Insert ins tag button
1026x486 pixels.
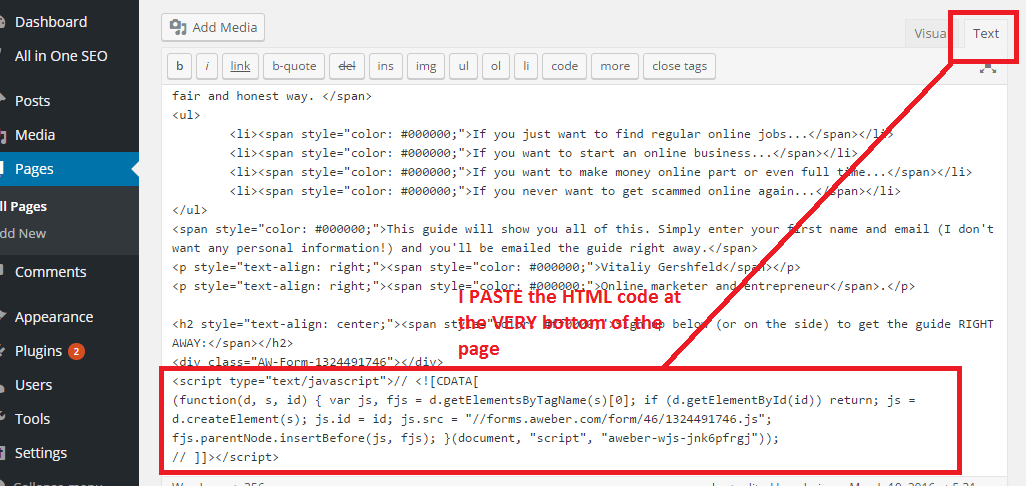coord(385,66)
